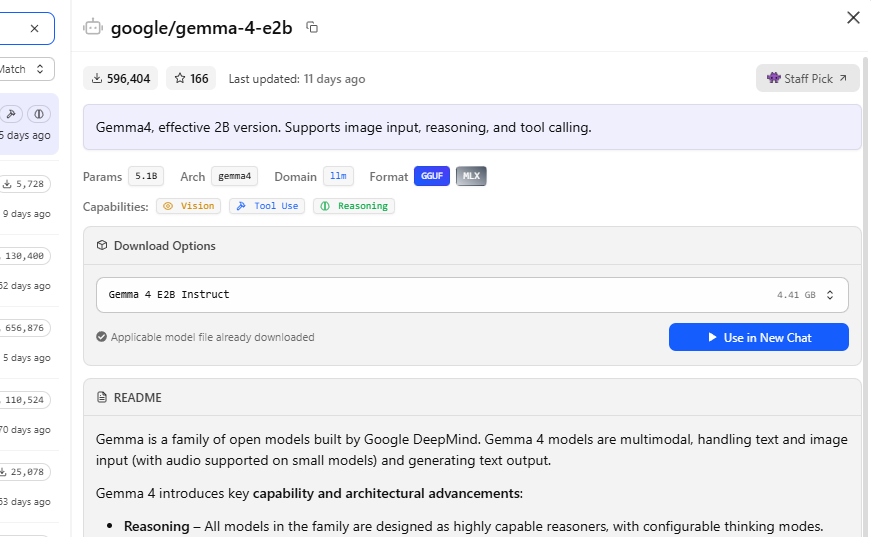
Task: Click the 5.1B params value
Action: click(146, 176)
